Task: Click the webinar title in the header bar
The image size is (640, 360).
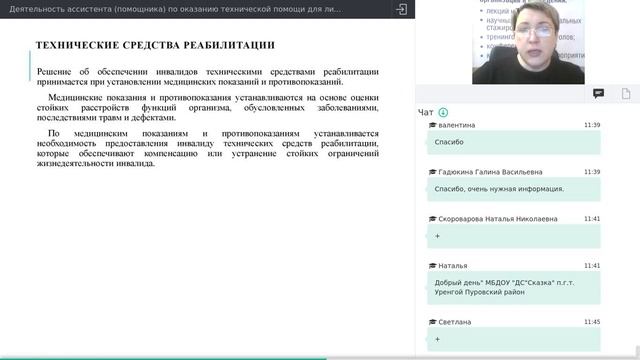Action: click(x=176, y=9)
